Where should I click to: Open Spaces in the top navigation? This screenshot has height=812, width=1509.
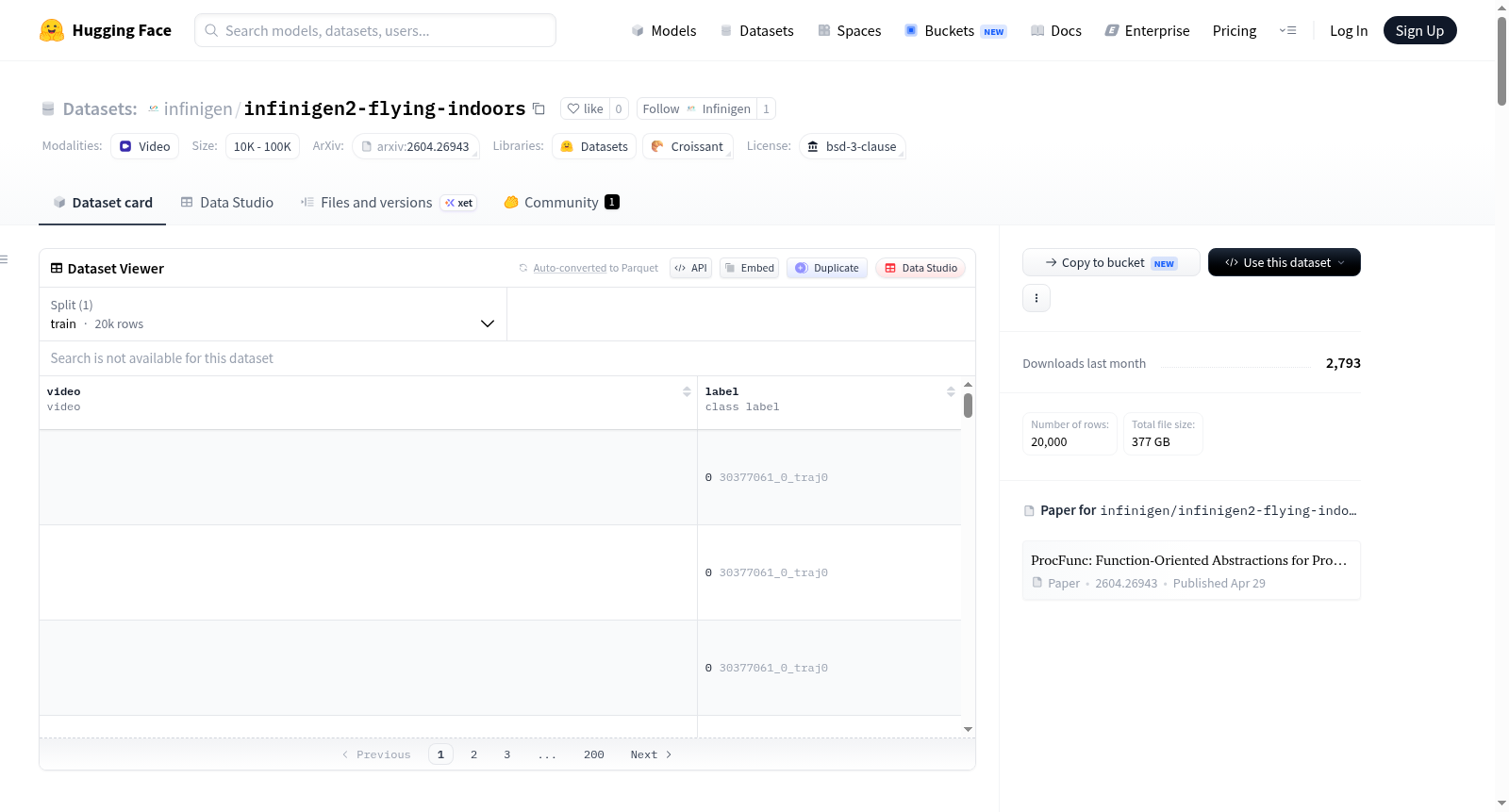coord(850,30)
